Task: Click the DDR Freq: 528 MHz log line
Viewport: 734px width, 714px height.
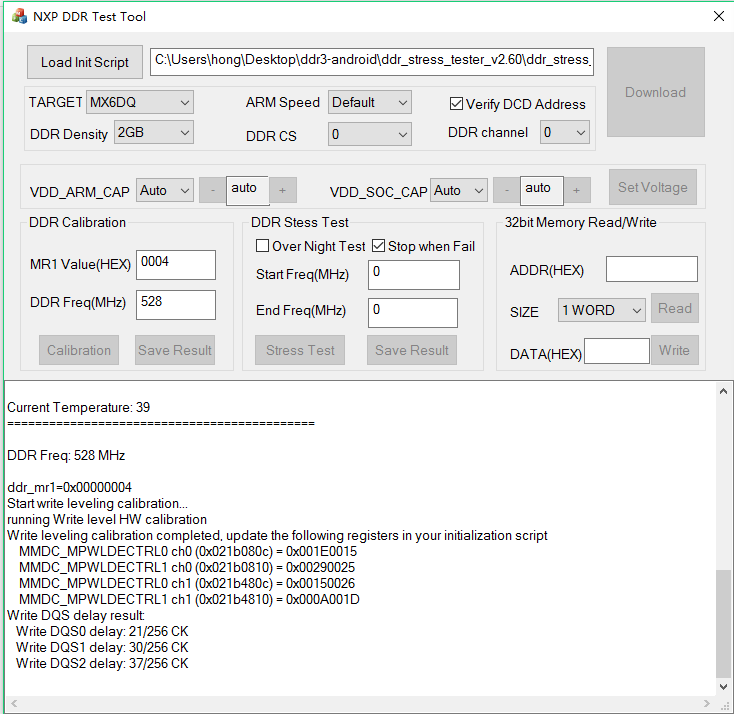Action: 66,455
